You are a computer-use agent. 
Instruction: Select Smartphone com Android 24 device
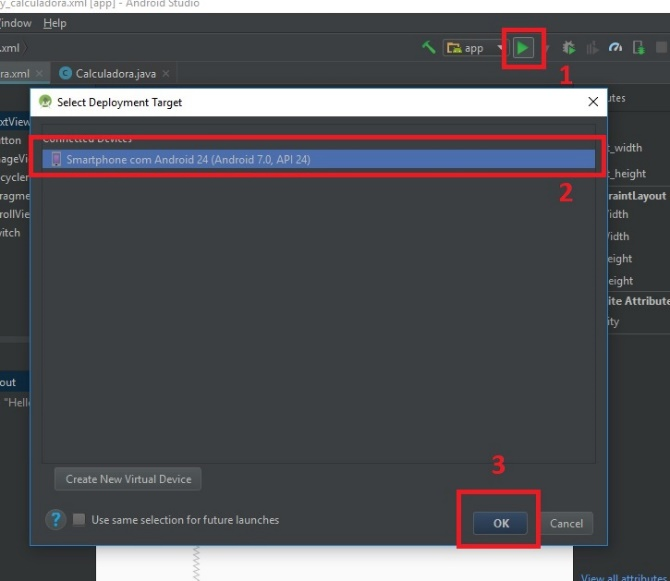click(x=318, y=159)
